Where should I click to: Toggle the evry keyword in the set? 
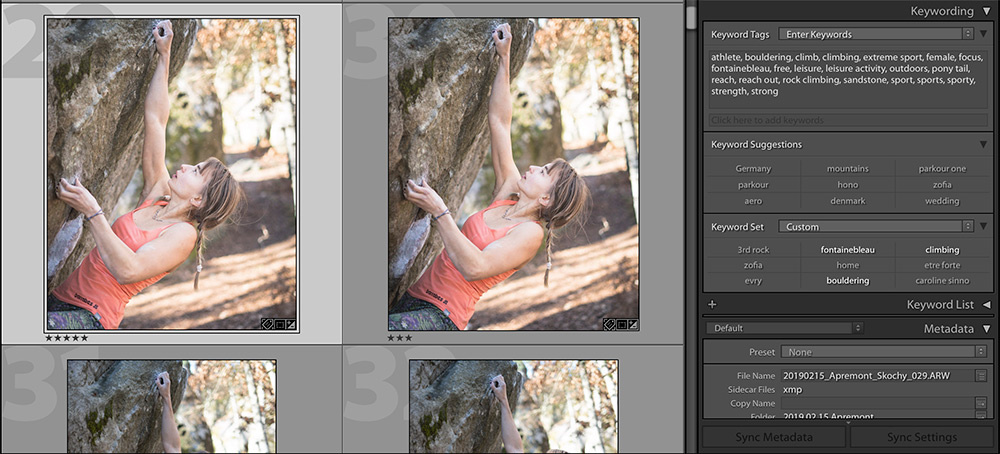click(x=753, y=281)
